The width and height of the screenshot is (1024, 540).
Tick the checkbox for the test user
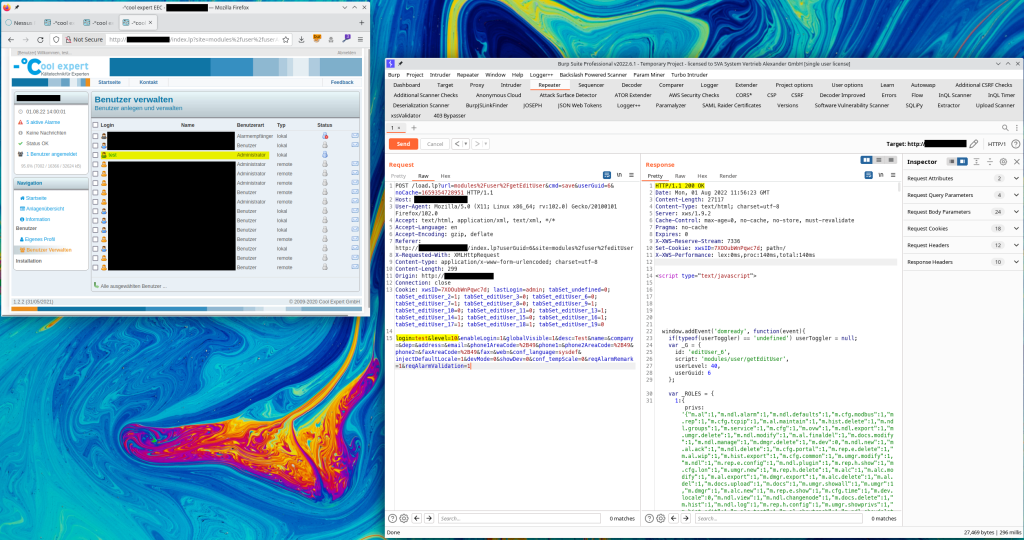click(95, 155)
